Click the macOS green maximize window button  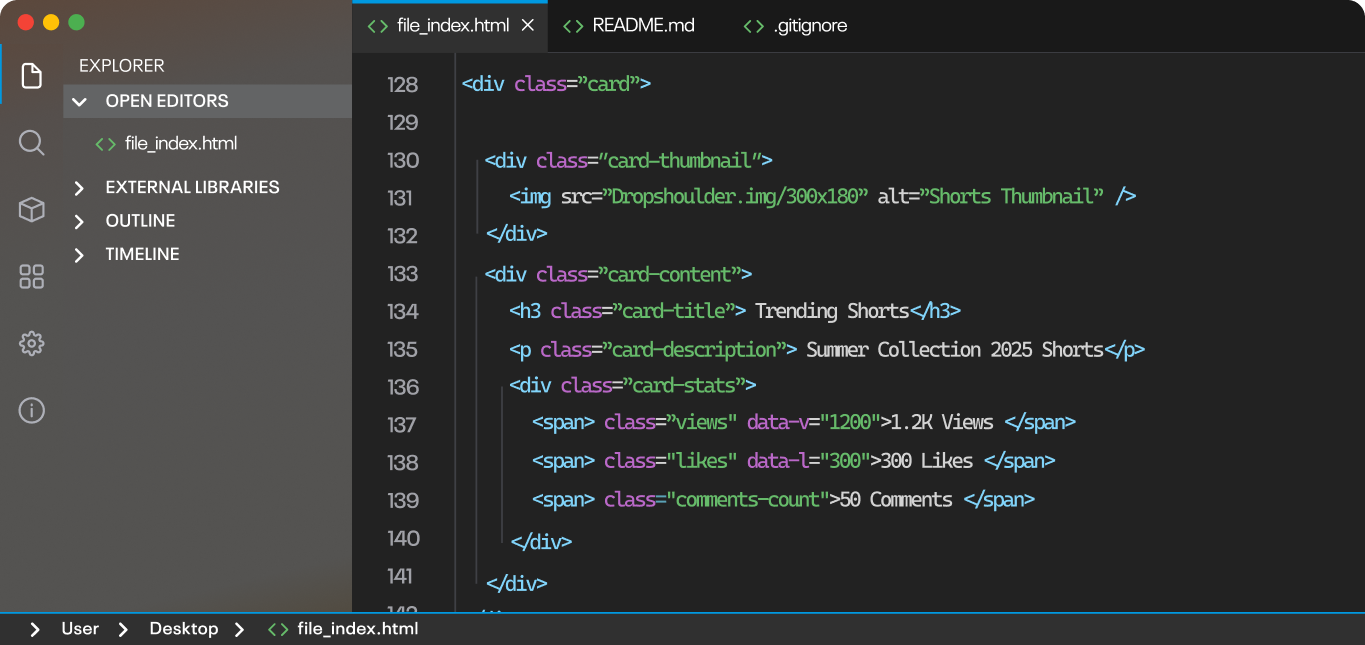(x=76, y=22)
